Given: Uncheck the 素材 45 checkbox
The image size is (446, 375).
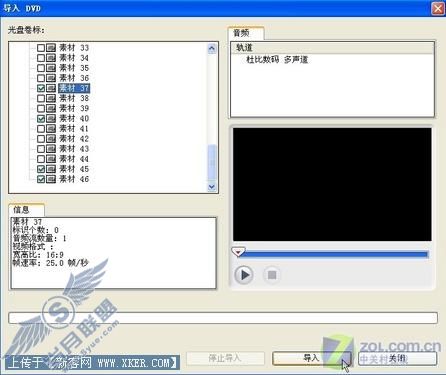Looking at the screenshot, I should (x=41, y=169).
